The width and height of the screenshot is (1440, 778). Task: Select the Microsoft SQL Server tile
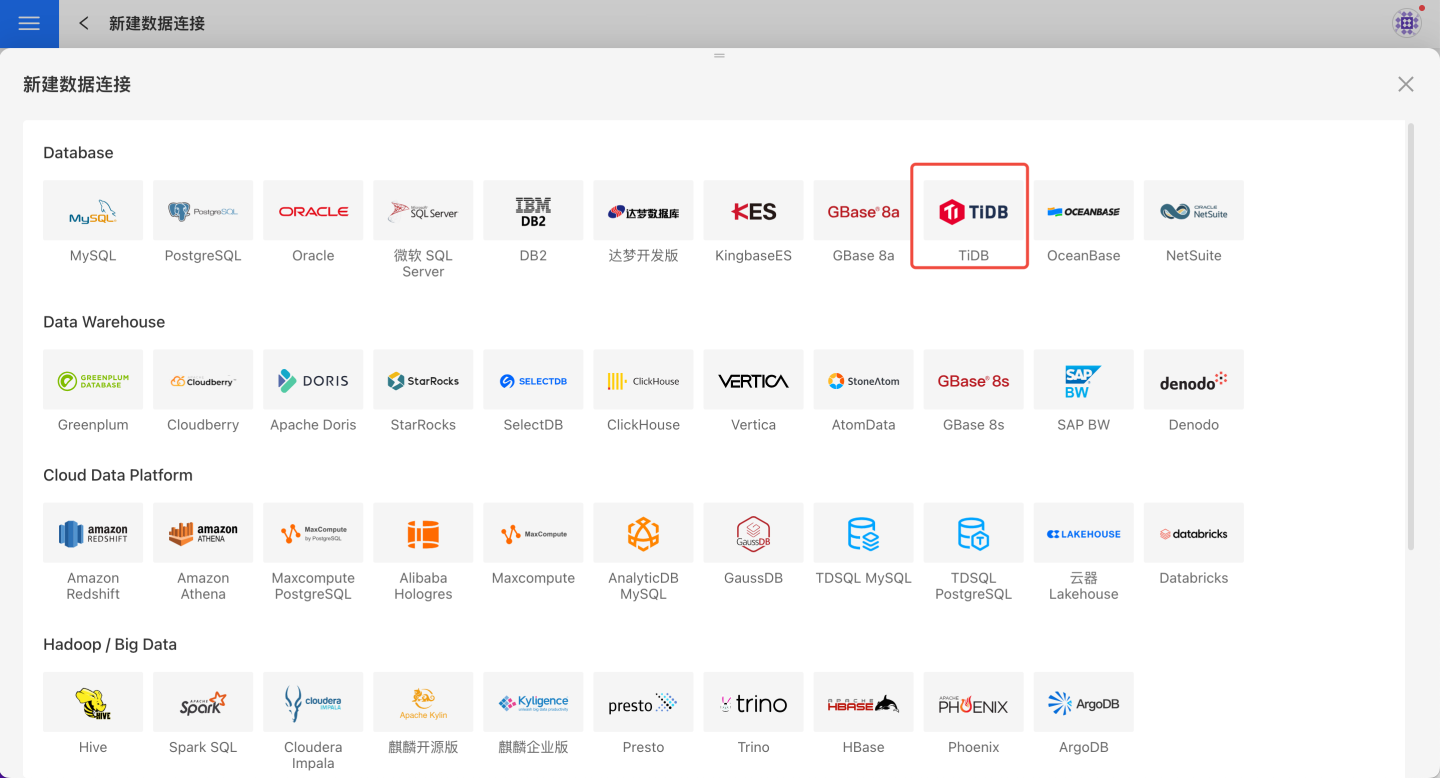point(423,211)
